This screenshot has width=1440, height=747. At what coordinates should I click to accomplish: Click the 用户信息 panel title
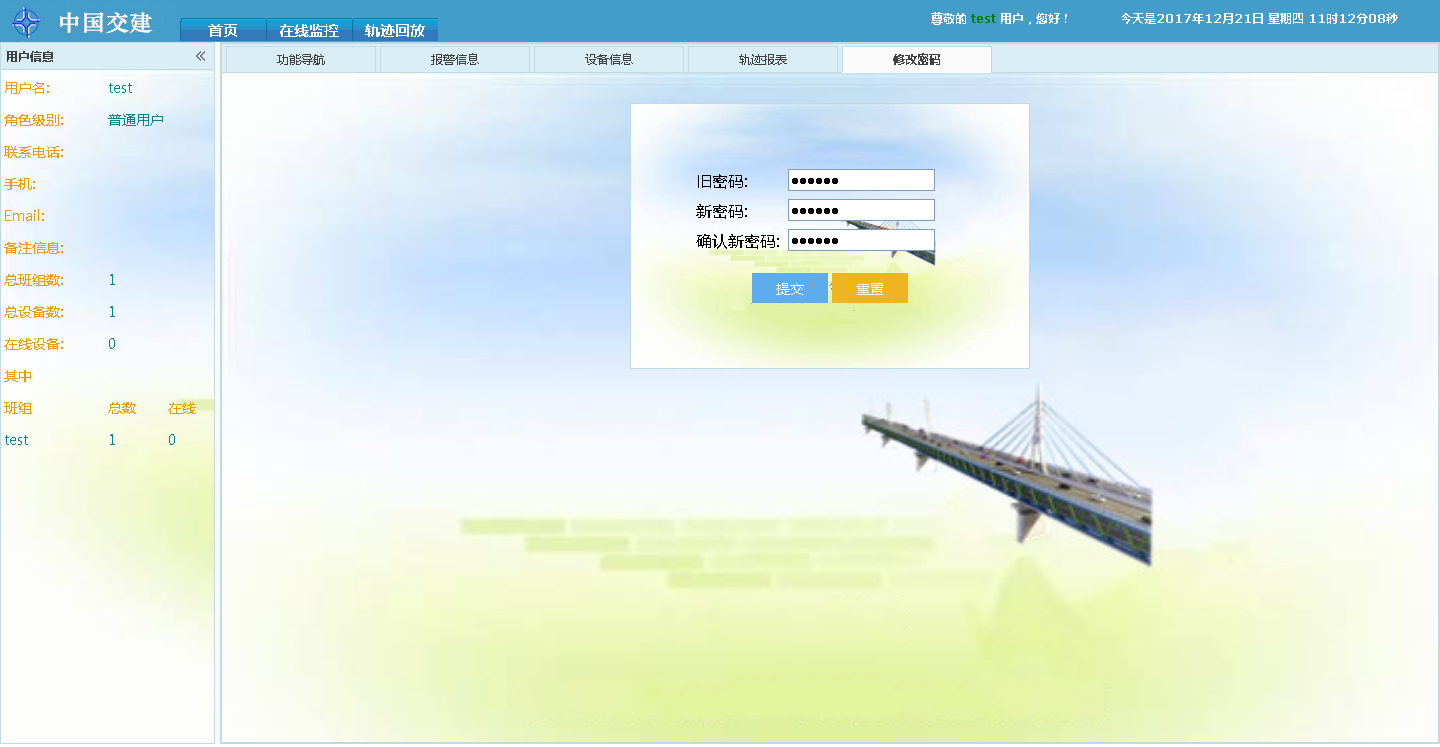30,57
